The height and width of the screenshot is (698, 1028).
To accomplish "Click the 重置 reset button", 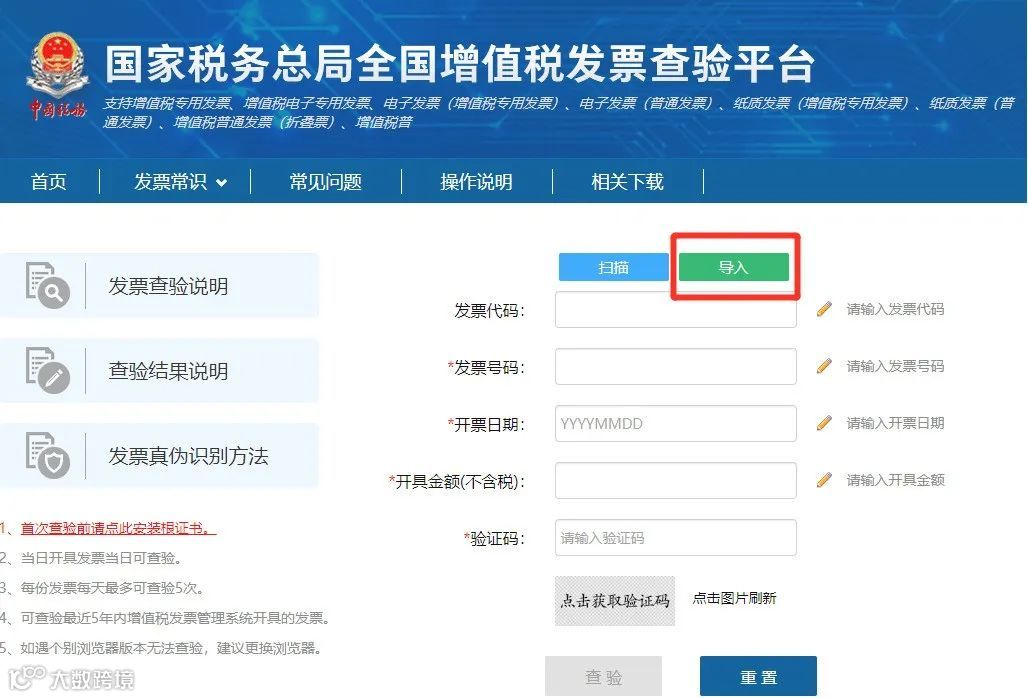I will [x=759, y=676].
